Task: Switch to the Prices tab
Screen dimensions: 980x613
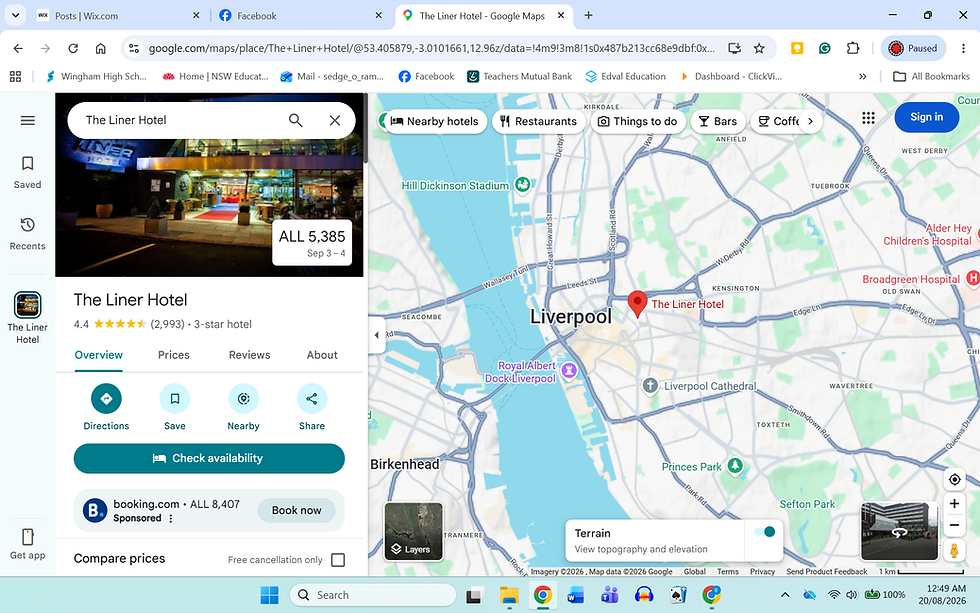Action: (174, 355)
